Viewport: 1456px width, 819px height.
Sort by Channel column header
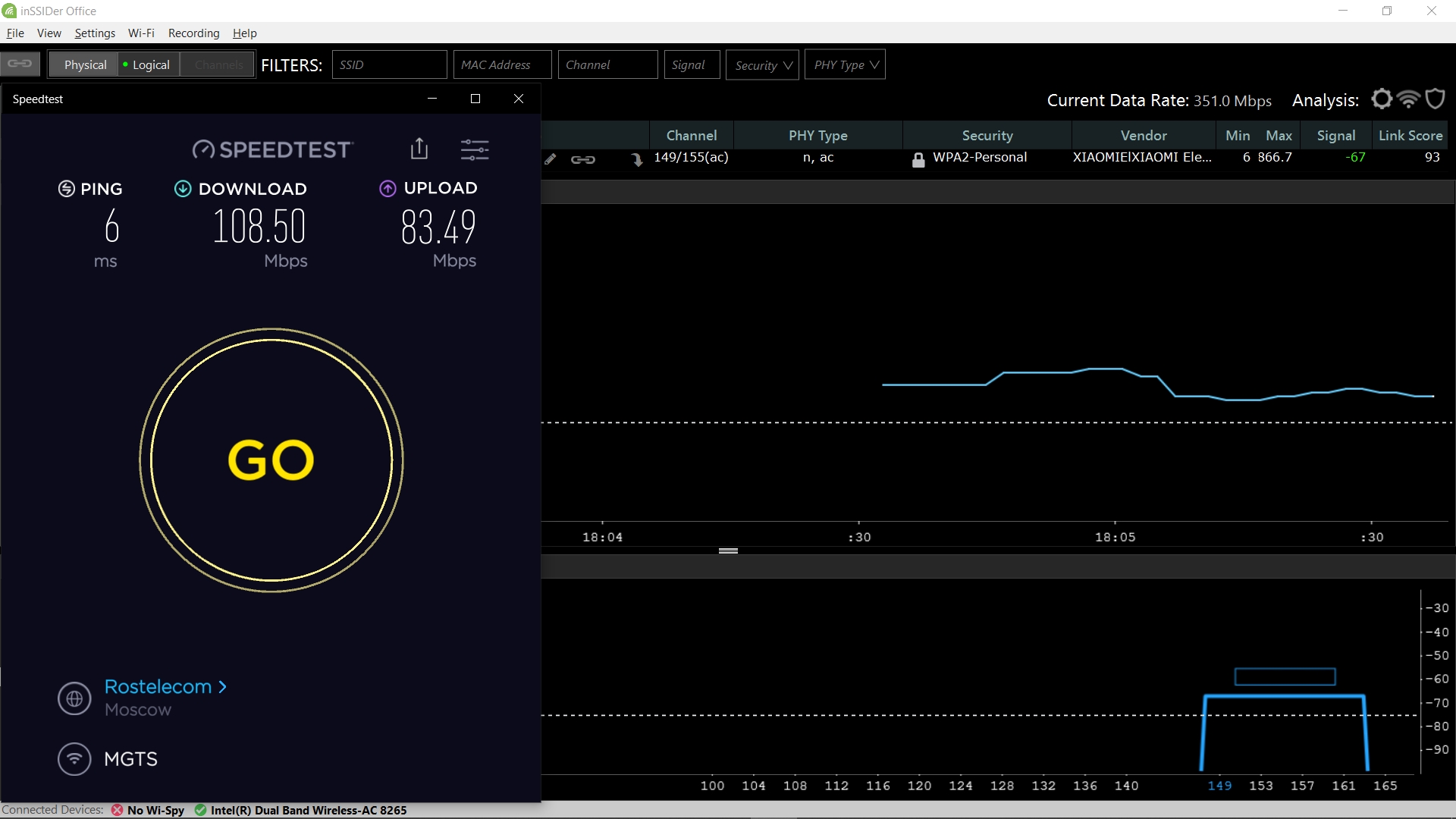[x=691, y=135]
